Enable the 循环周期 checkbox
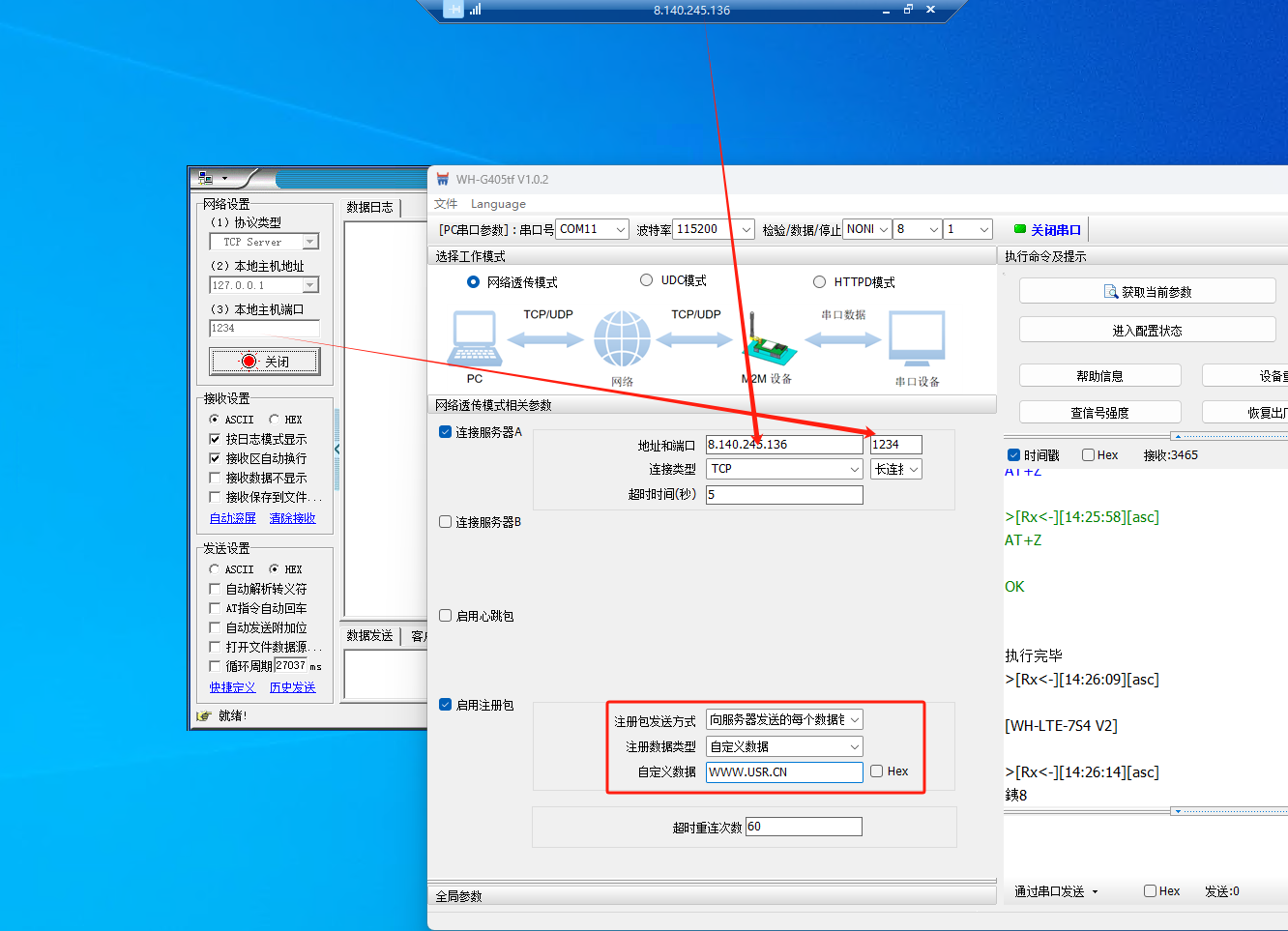The image size is (1288, 931). pos(215,666)
